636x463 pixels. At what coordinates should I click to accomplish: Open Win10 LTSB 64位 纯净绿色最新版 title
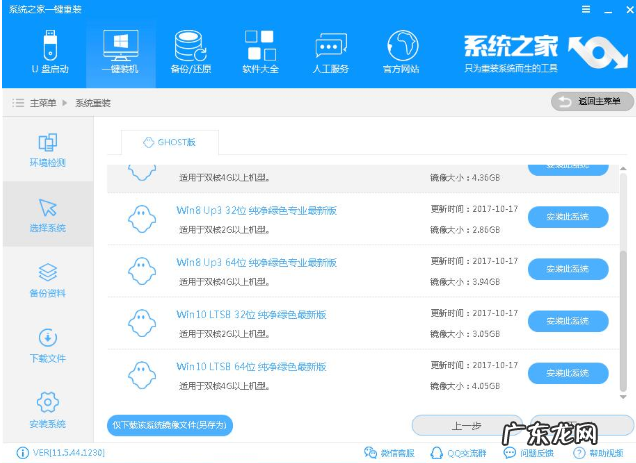(x=251, y=367)
